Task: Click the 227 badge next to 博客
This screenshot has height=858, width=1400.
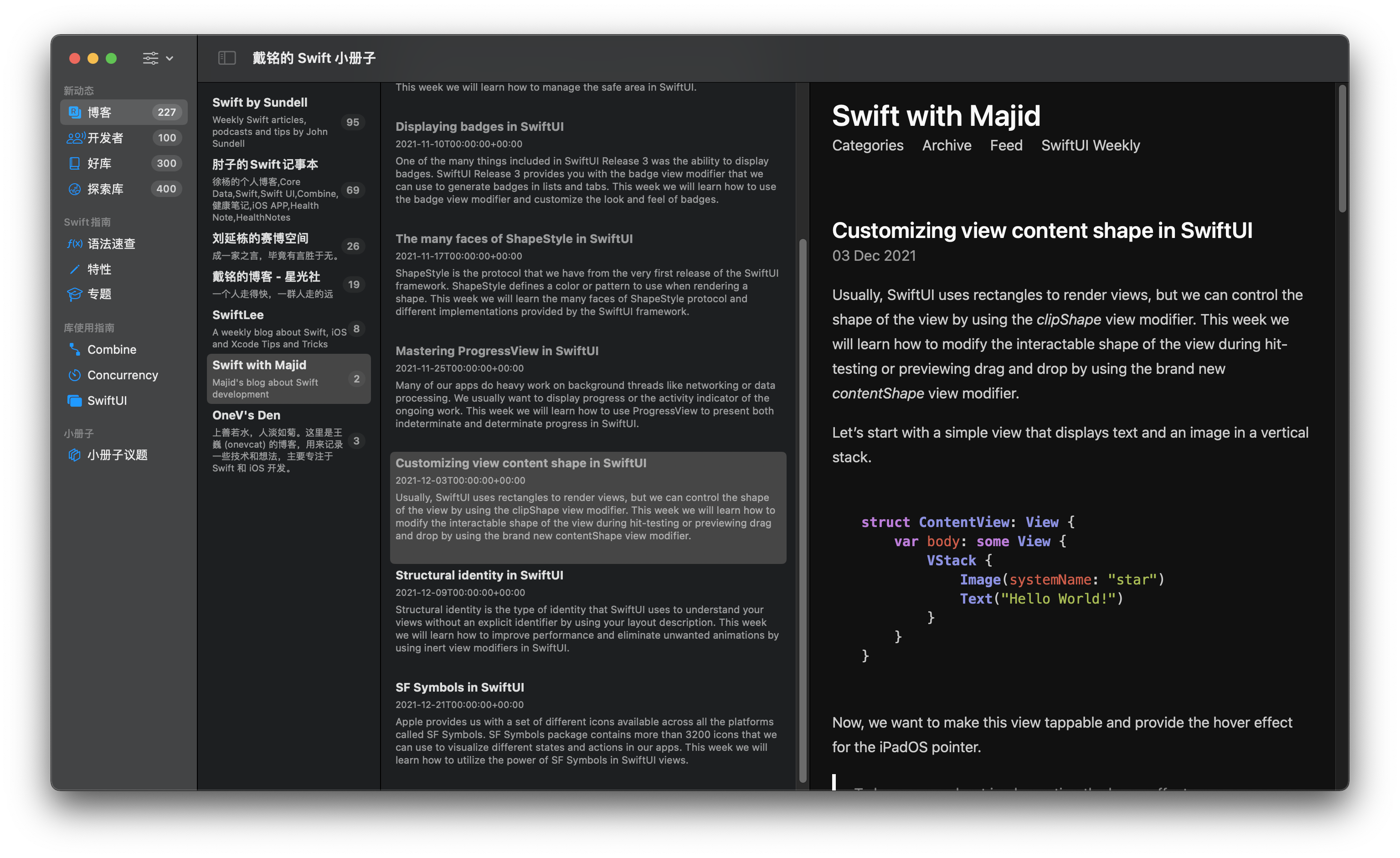Action: [166, 112]
